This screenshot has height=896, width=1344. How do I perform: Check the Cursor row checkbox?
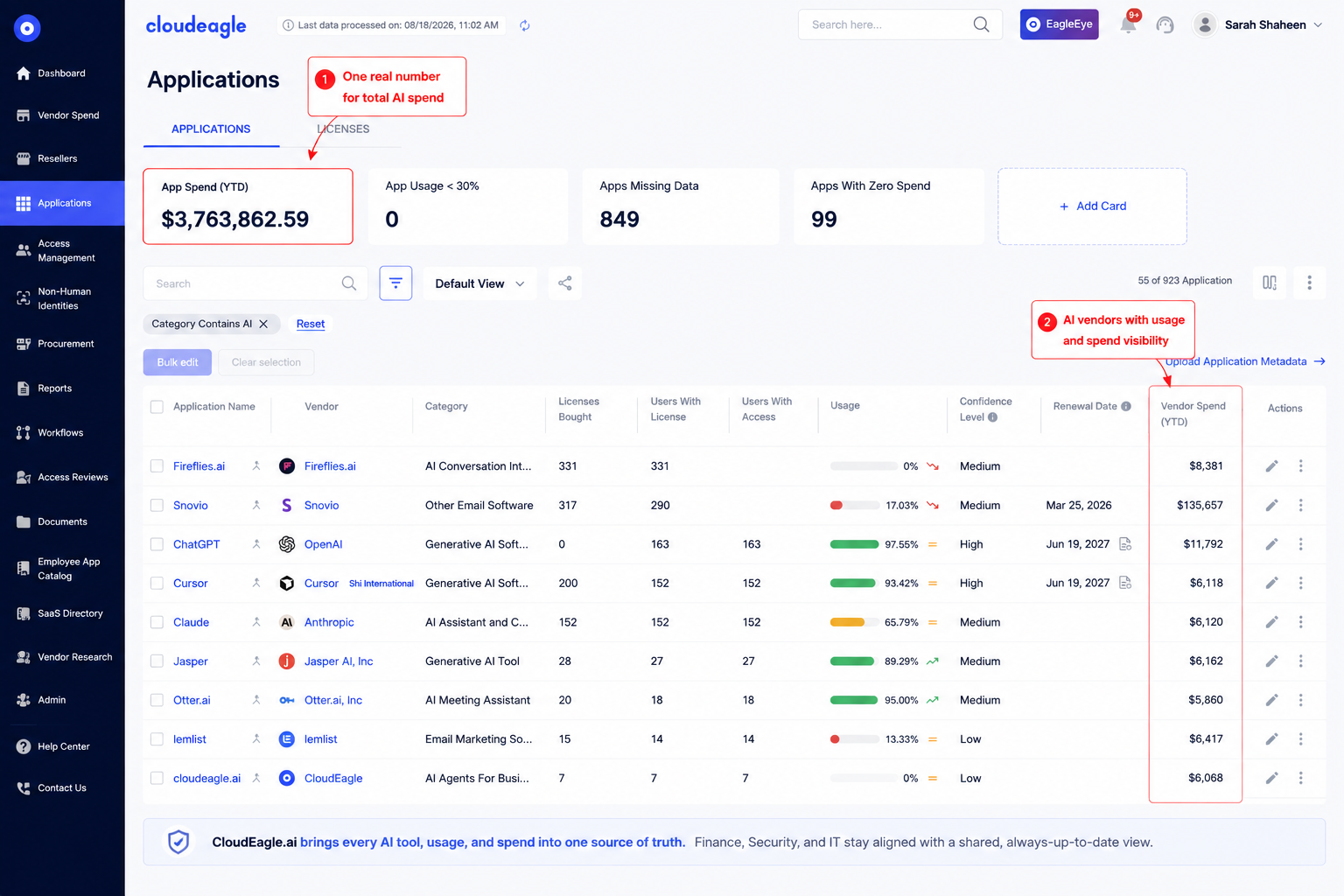click(x=157, y=583)
